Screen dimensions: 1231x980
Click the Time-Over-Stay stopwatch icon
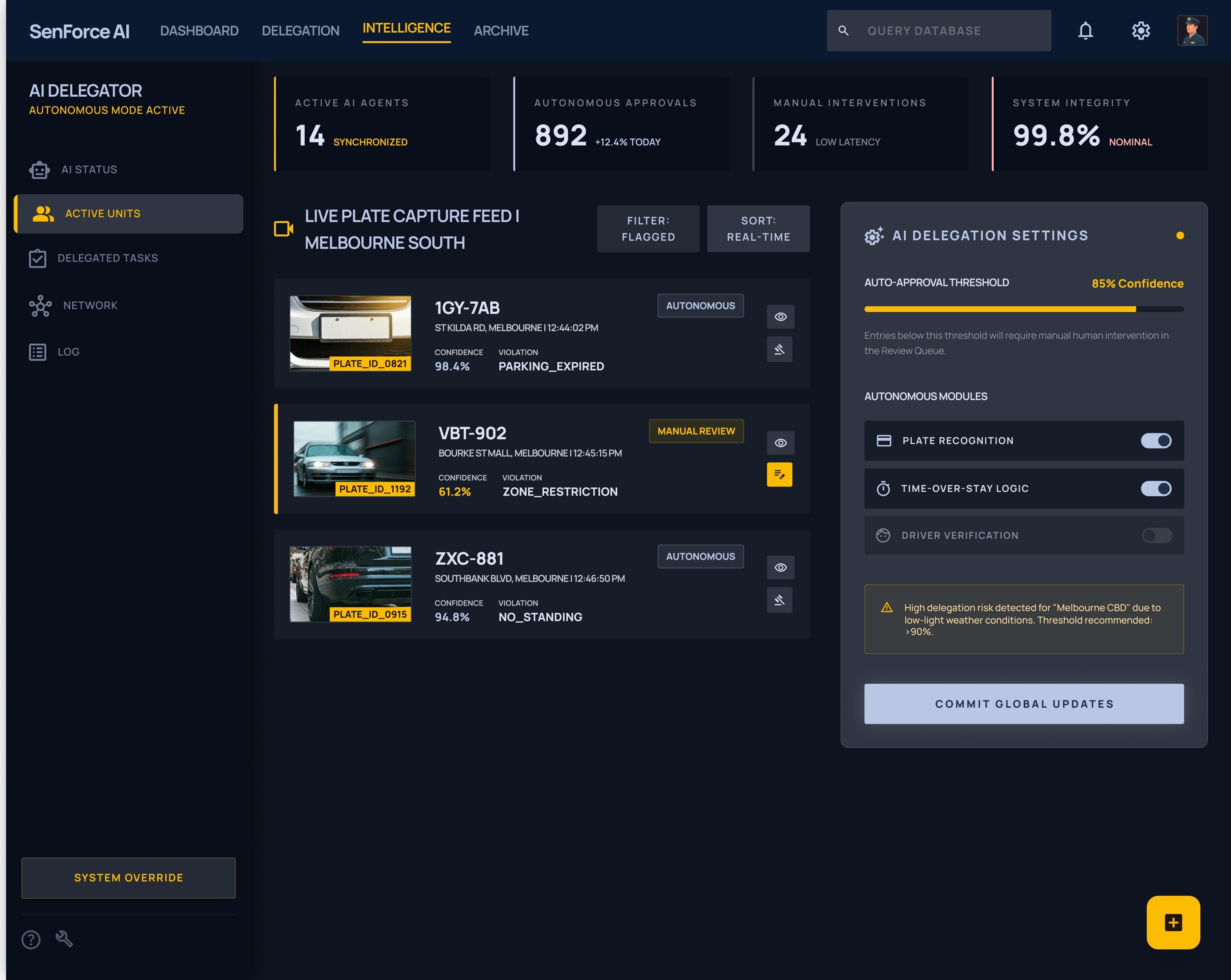[883, 488]
